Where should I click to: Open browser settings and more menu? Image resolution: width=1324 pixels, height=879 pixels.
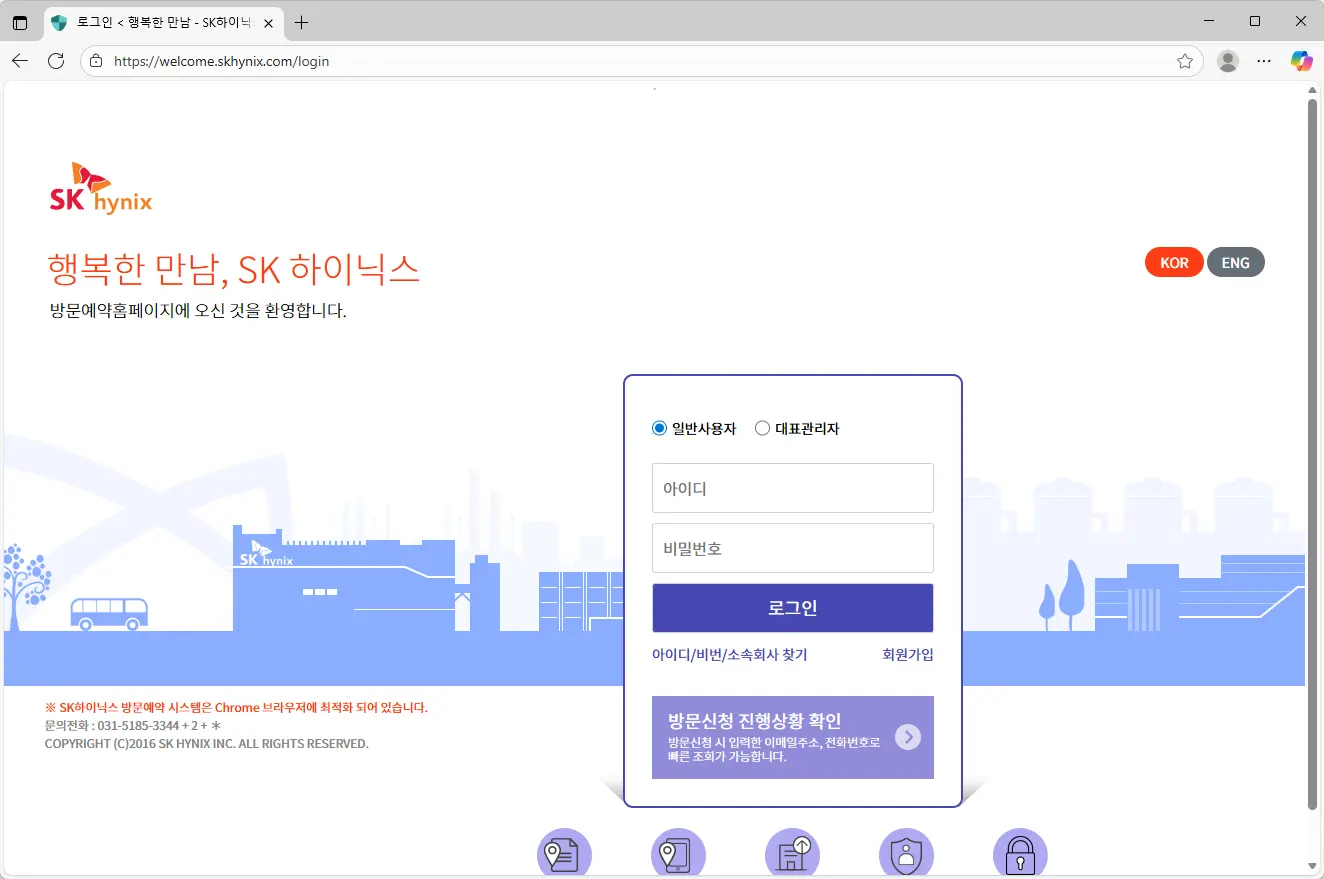point(1264,61)
